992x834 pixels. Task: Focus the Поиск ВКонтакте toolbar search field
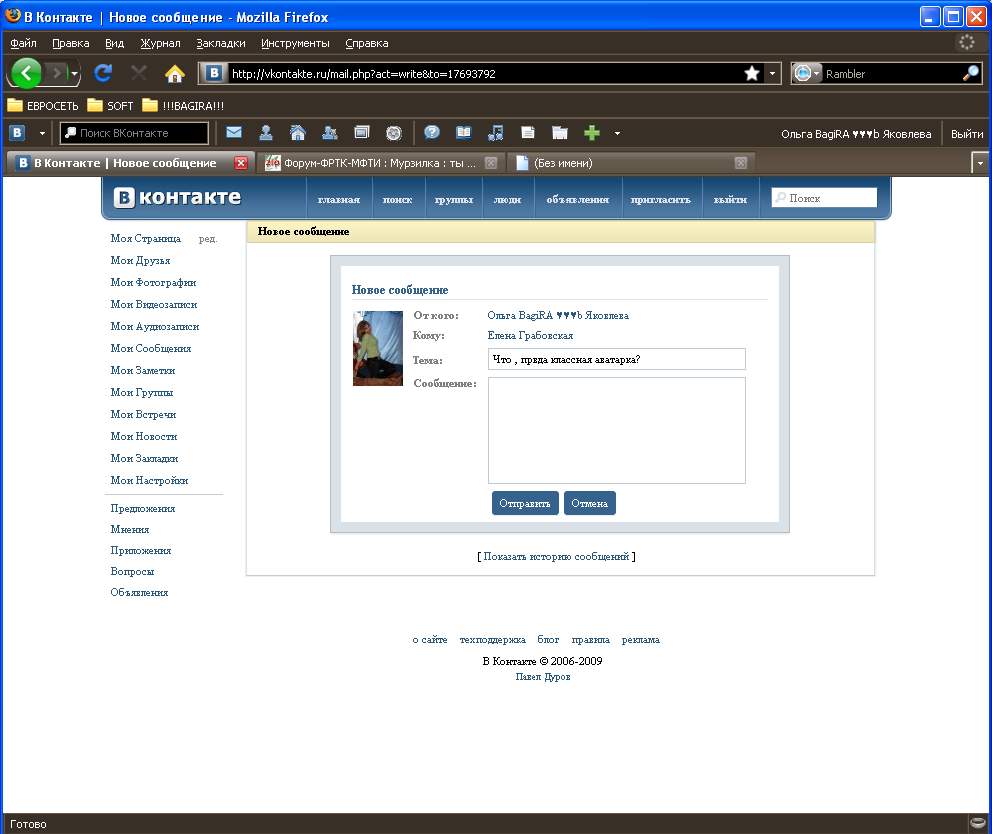[134, 133]
